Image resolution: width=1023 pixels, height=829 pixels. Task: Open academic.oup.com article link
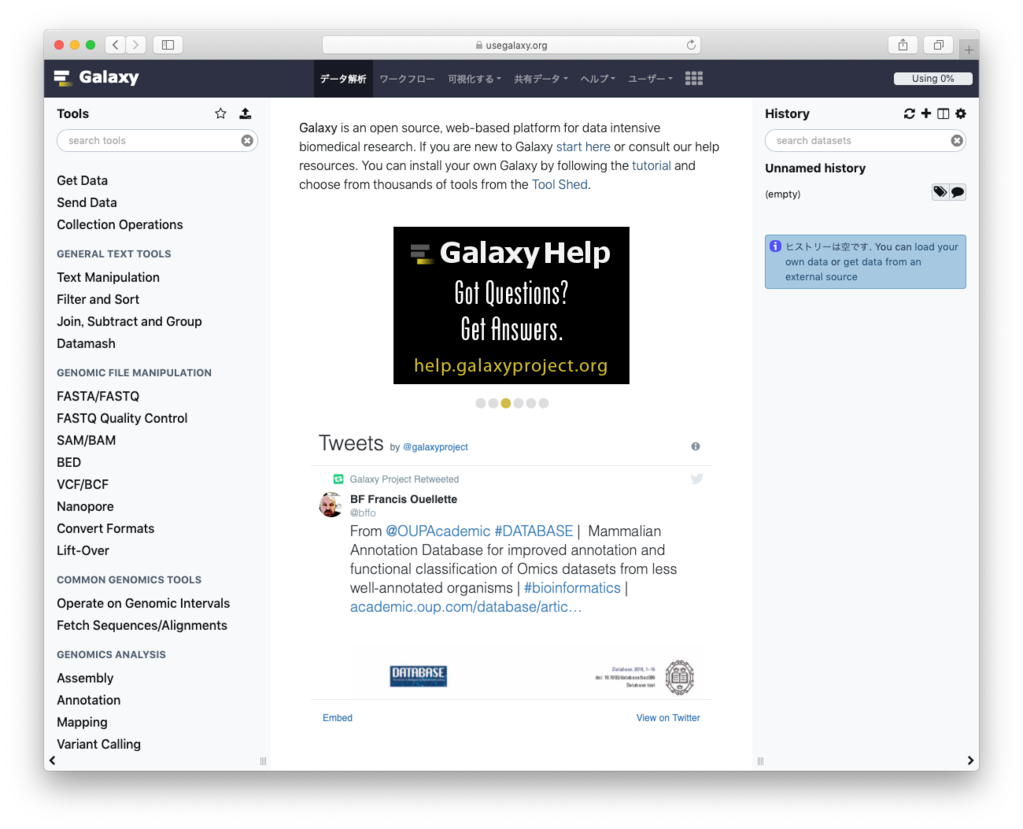tap(466, 607)
